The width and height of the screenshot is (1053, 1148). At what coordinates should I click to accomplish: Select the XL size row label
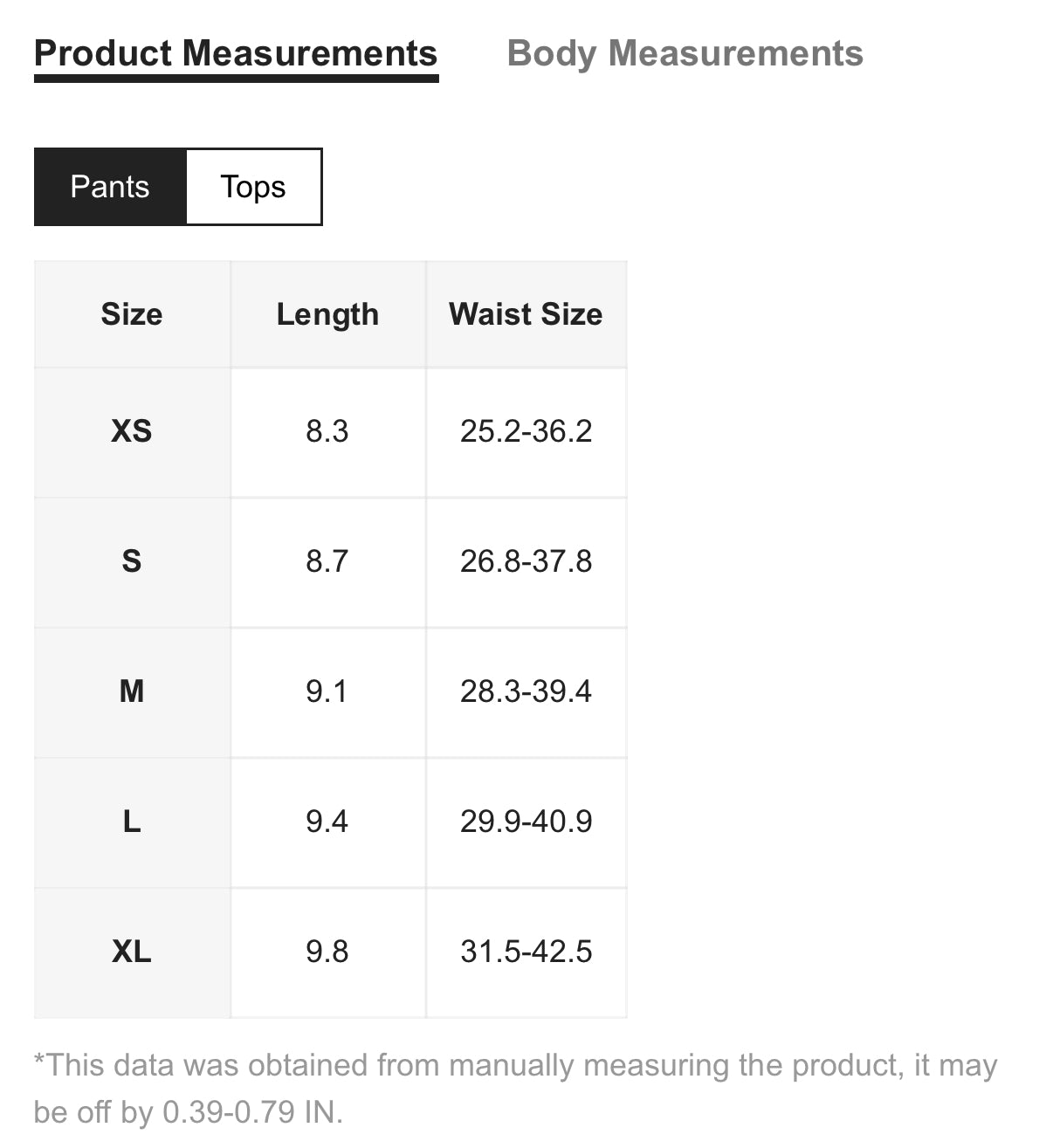click(x=132, y=952)
